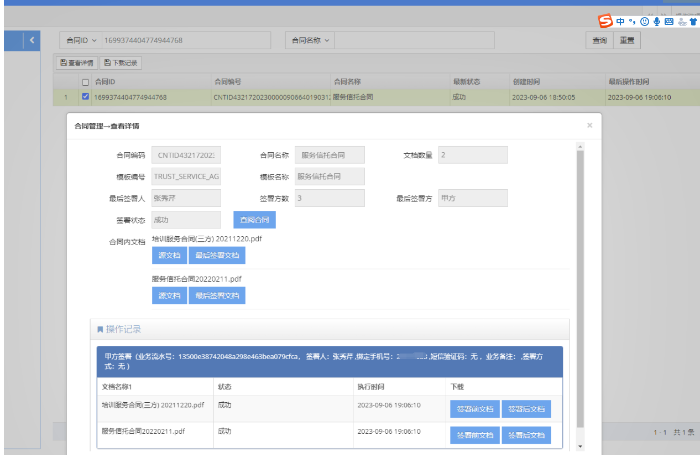Uncheck the checkbox for contract row 1
Screen dimensions: 700x457
(86, 97)
